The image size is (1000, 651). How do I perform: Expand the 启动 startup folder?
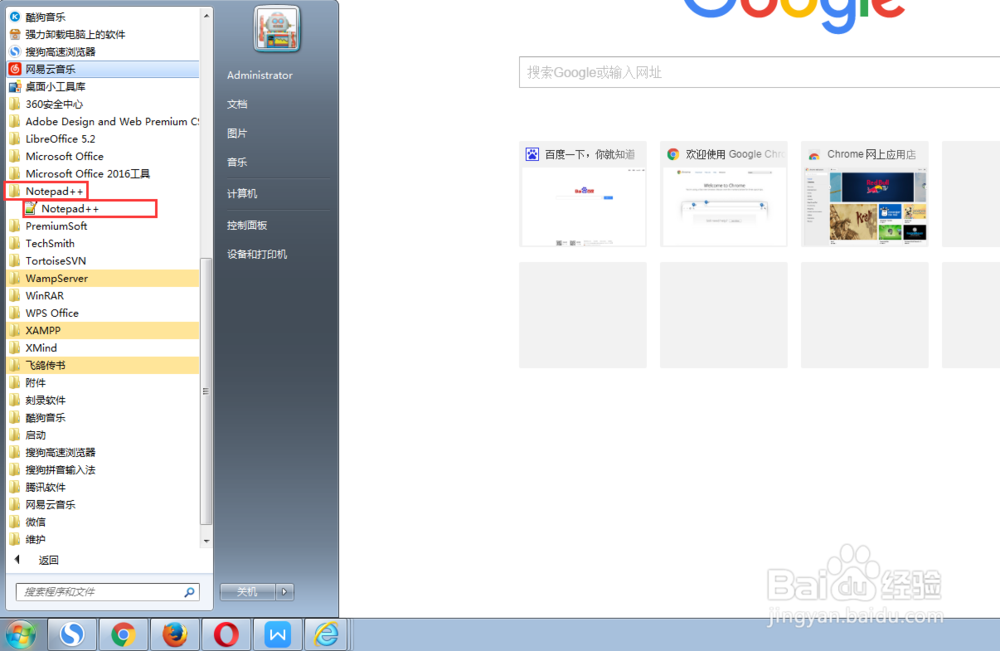click(x=102, y=435)
